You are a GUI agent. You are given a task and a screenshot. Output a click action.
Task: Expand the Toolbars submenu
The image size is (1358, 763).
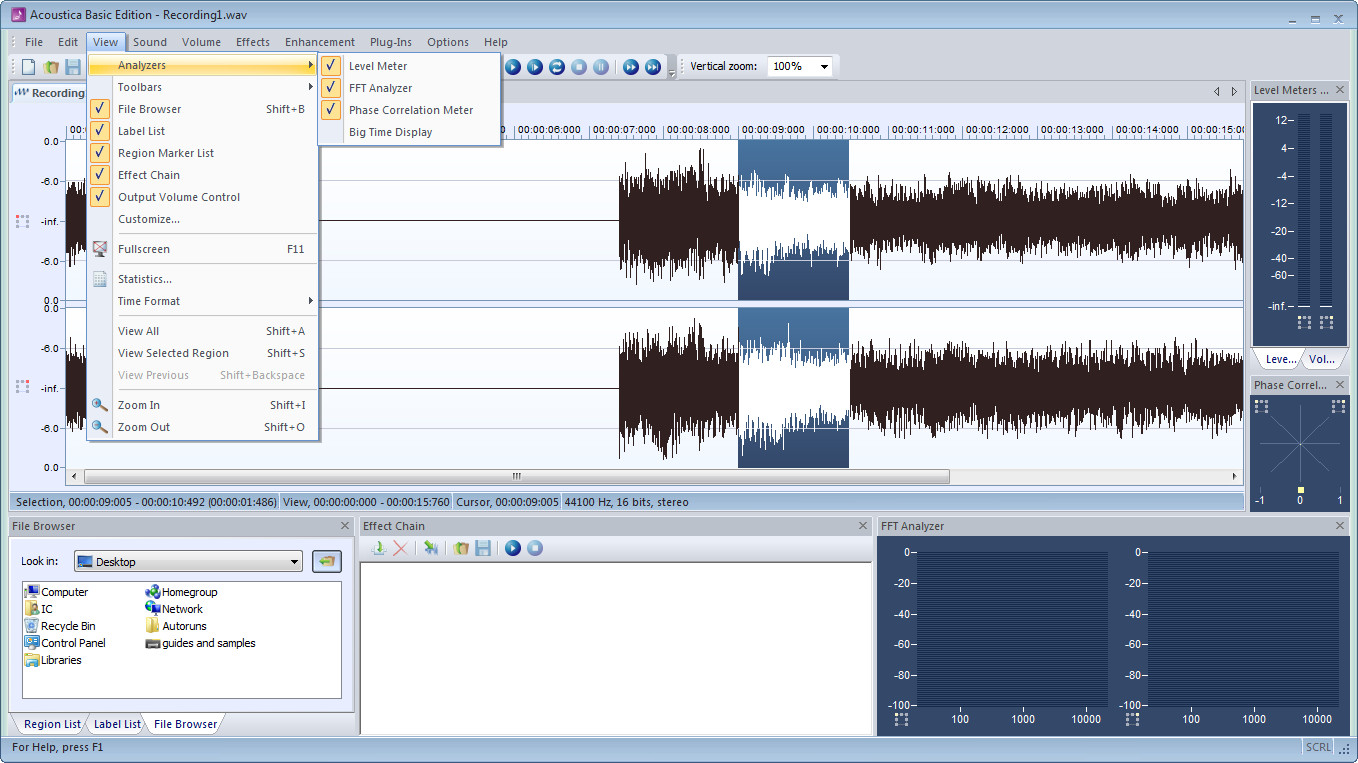point(203,87)
